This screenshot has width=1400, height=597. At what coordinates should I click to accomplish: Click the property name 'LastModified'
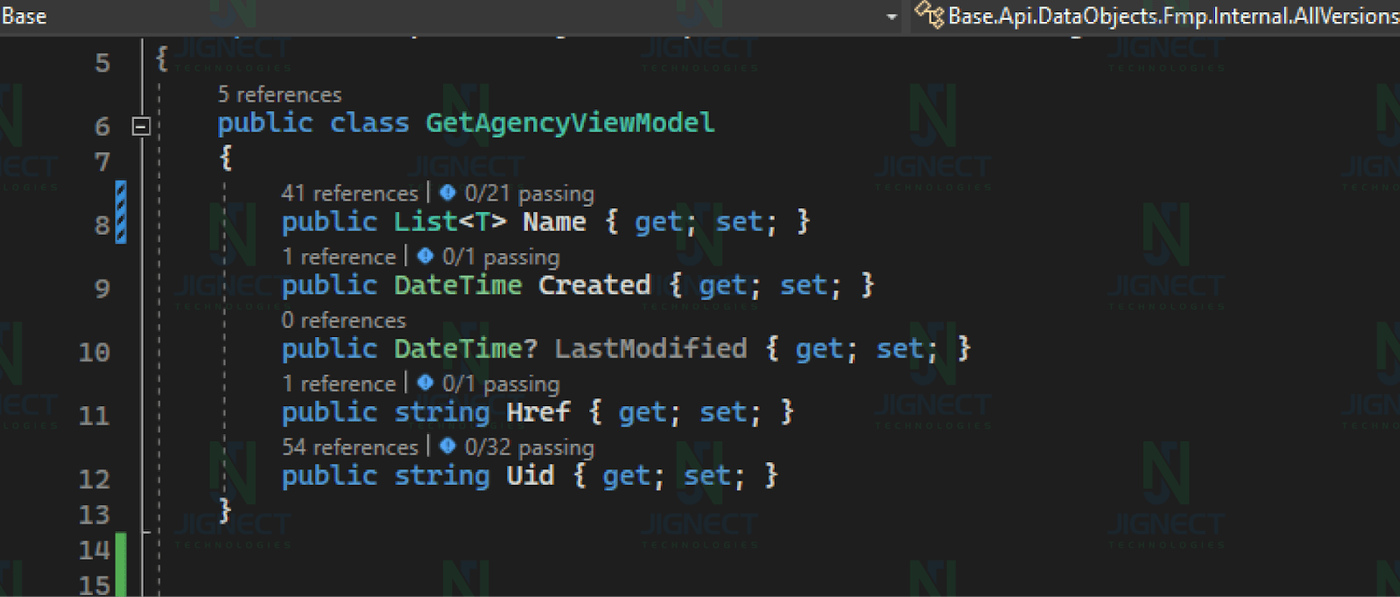[651, 348]
